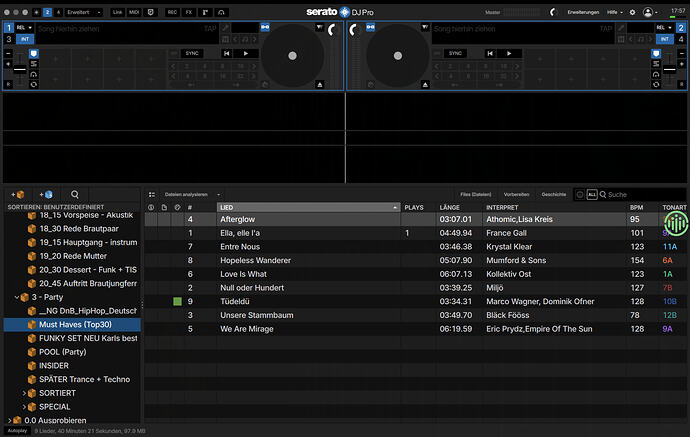Viewport: 690px width, 437px height.
Task: Open the Serato settings gear
Action: (632, 12)
